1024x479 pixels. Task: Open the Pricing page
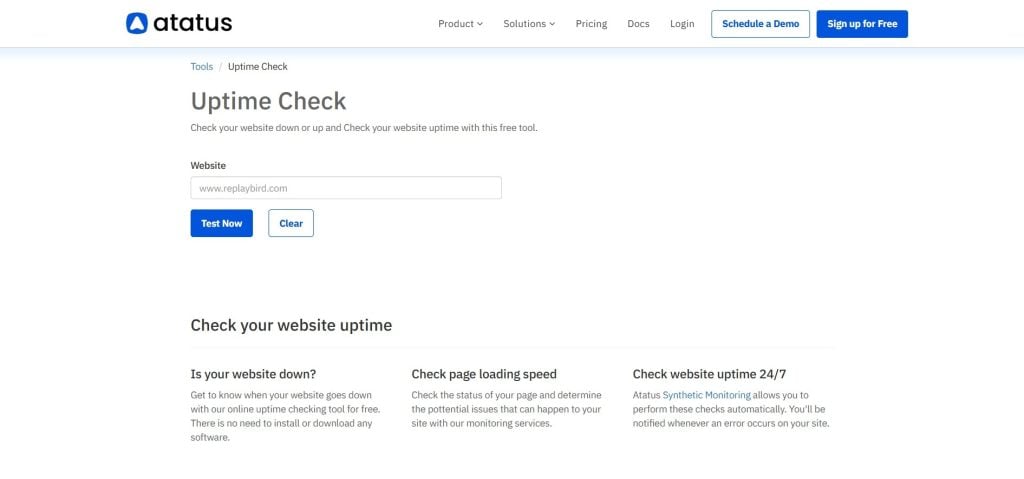(x=591, y=24)
